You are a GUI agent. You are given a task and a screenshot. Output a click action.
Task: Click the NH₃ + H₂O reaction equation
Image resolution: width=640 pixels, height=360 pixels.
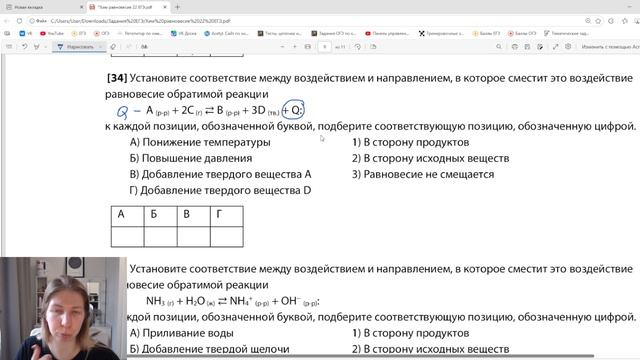click(233, 301)
